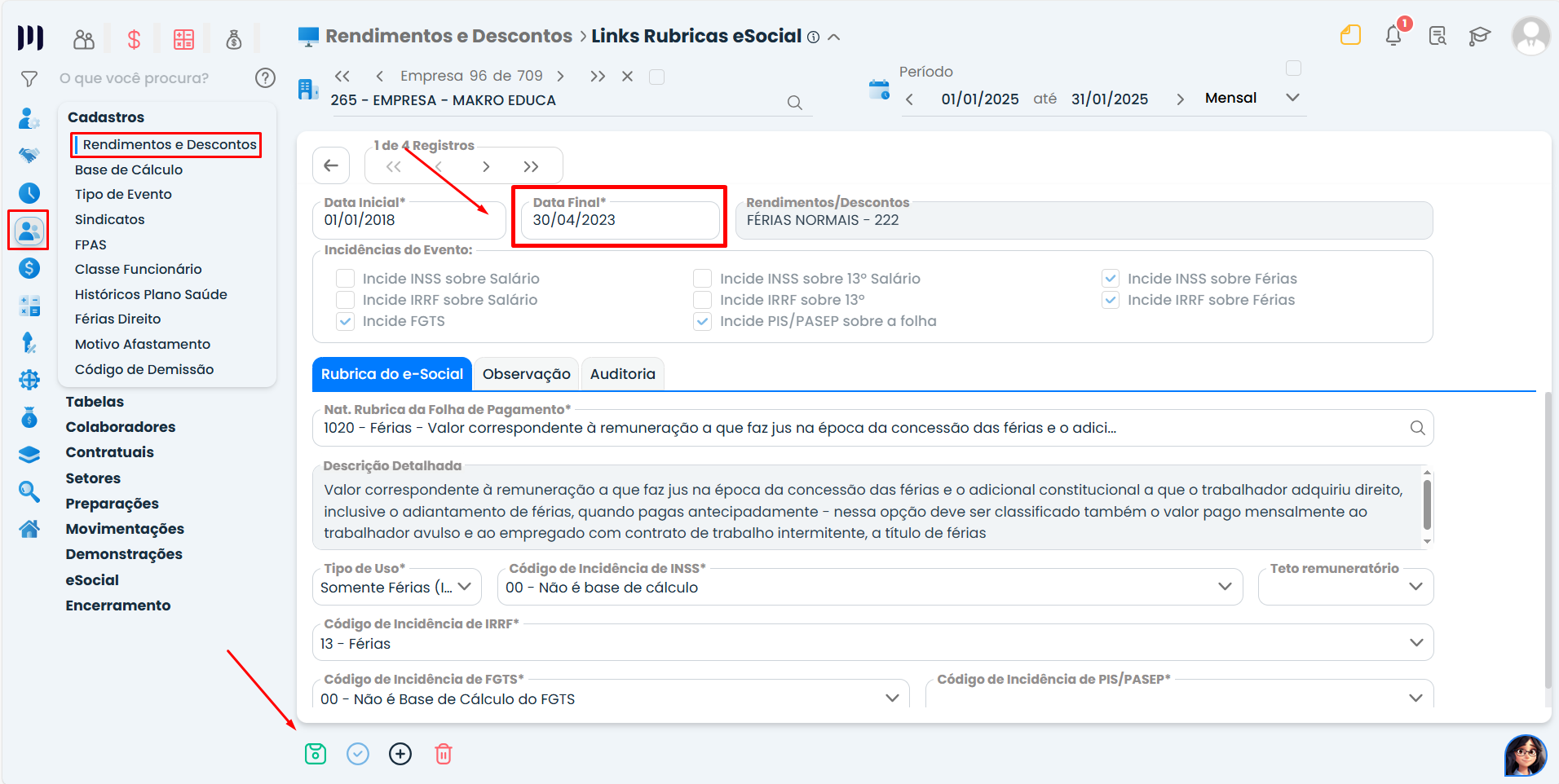Open the graduation cap training icon
The width and height of the screenshot is (1559, 784).
[1479, 36]
